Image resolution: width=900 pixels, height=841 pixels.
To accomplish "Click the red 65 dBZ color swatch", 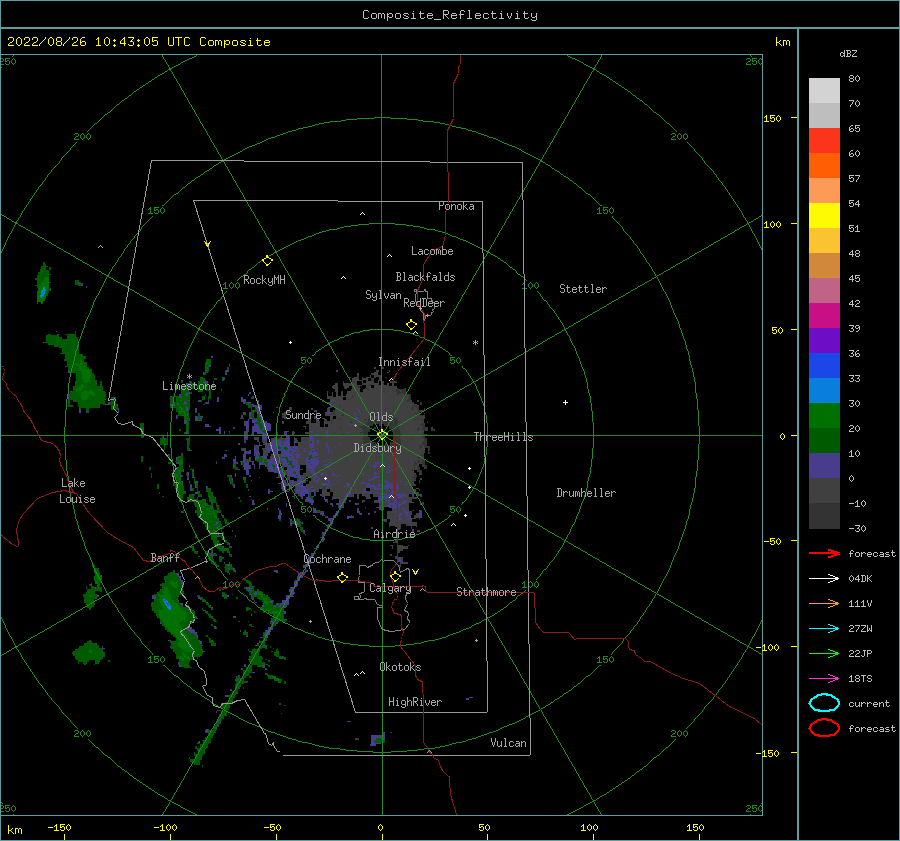I will pos(824,140).
